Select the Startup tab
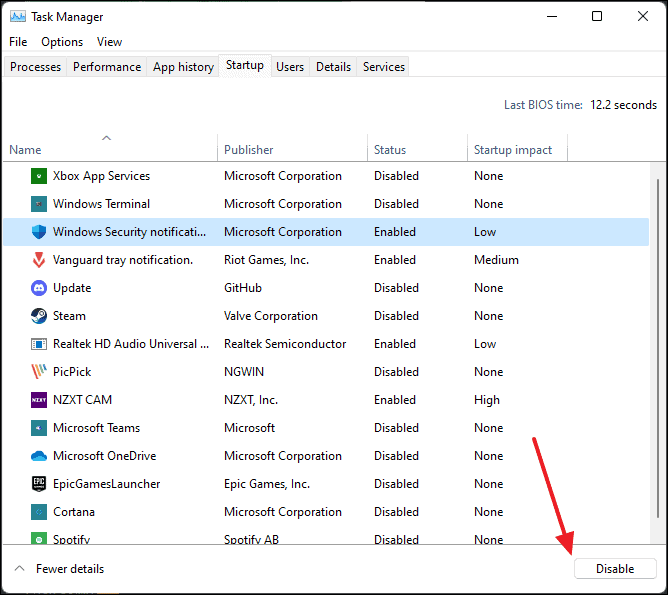Image resolution: width=668 pixels, height=595 pixels. [x=245, y=65]
